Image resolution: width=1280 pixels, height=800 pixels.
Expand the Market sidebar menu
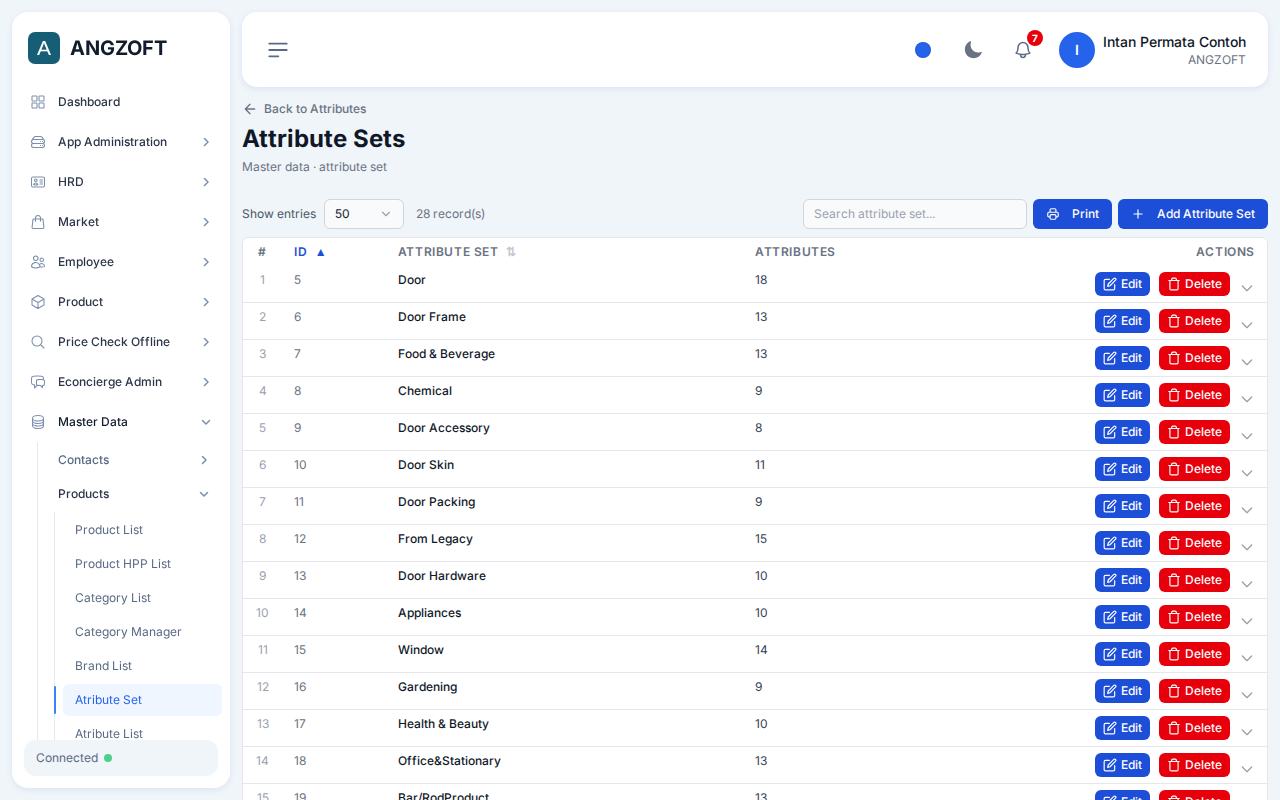point(120,222)
